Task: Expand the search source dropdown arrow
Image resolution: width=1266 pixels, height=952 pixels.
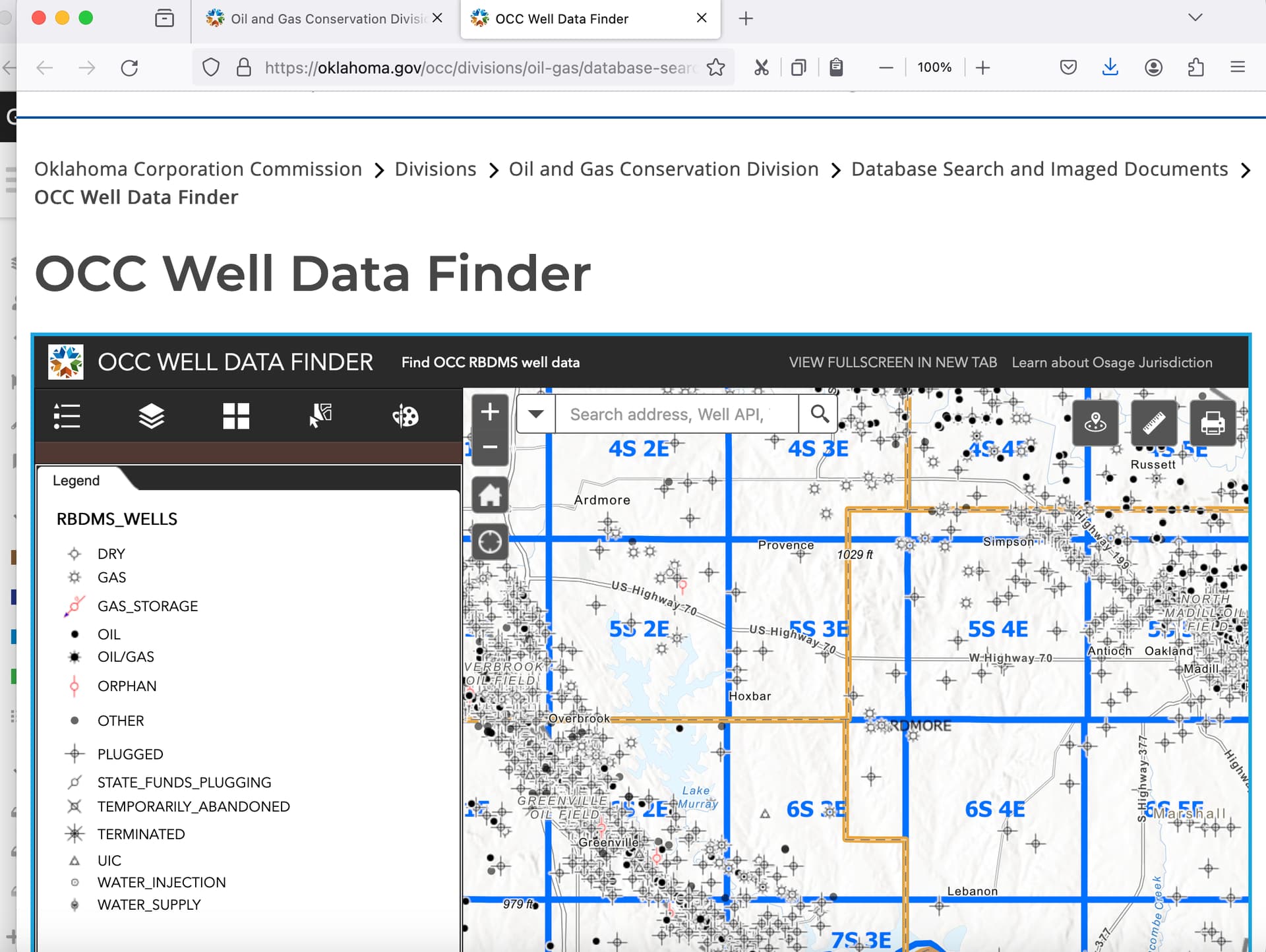Action: [x=536, y=414]
